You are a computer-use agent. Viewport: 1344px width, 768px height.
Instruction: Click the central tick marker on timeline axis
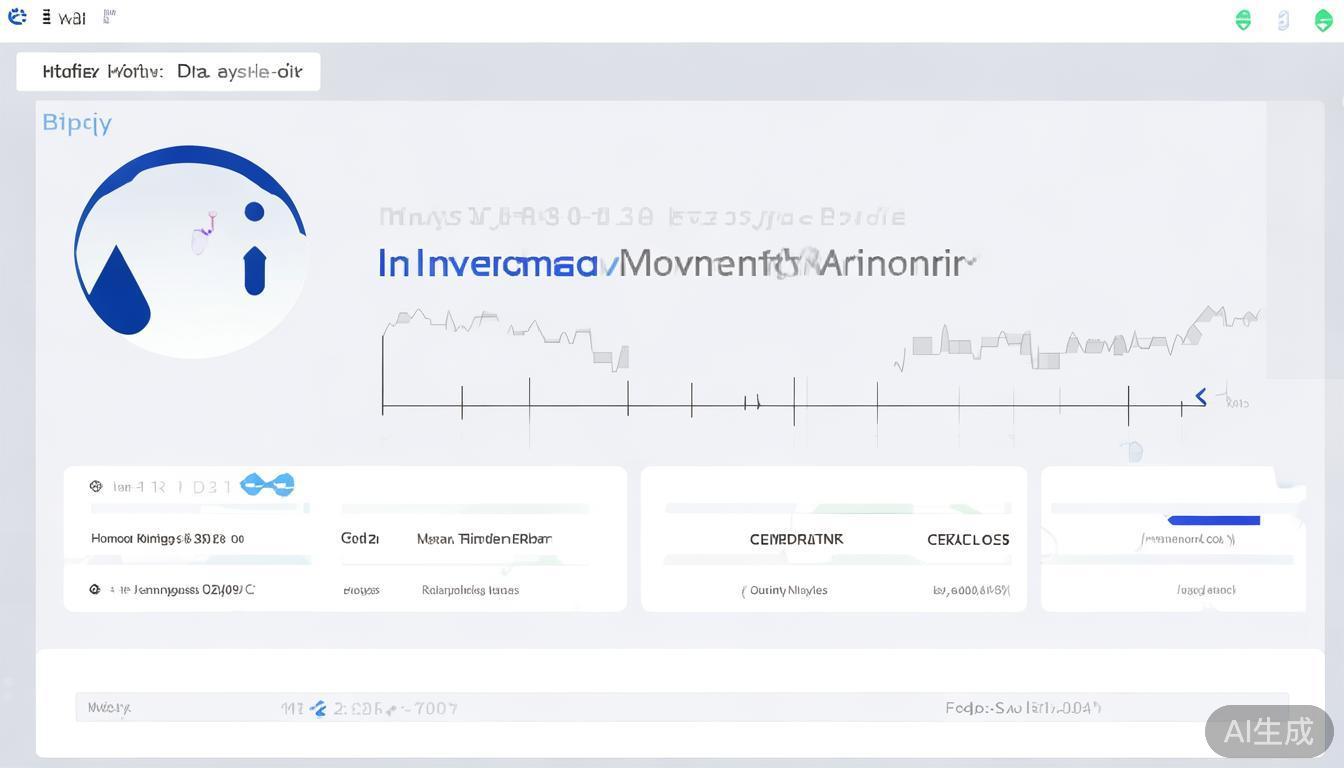tap(794, 401)
